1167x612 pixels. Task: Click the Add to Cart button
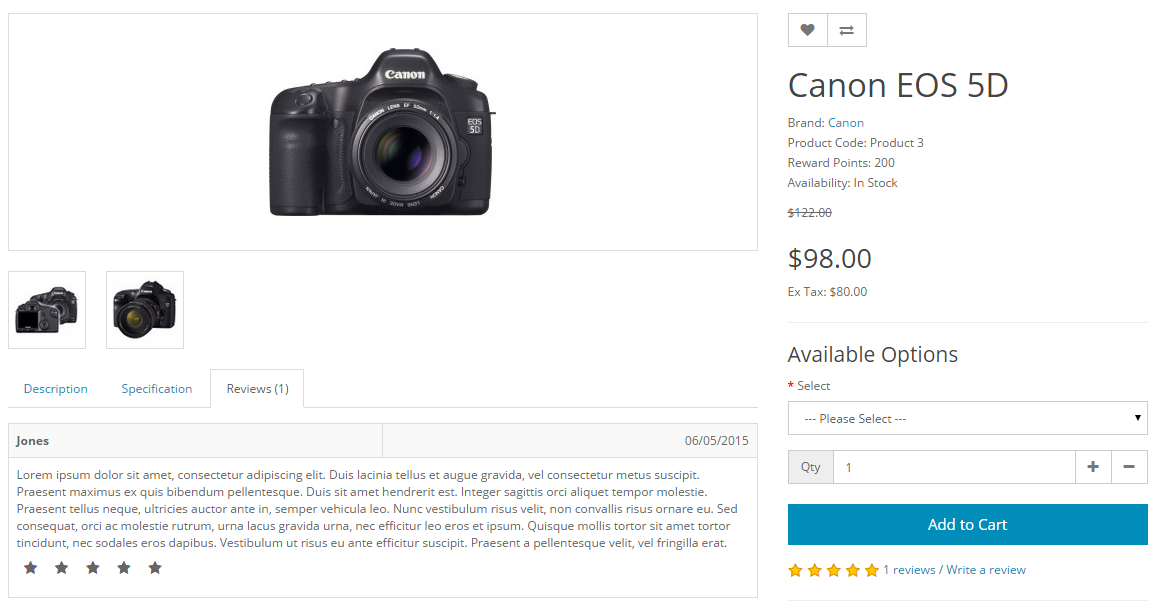(967, 524)
